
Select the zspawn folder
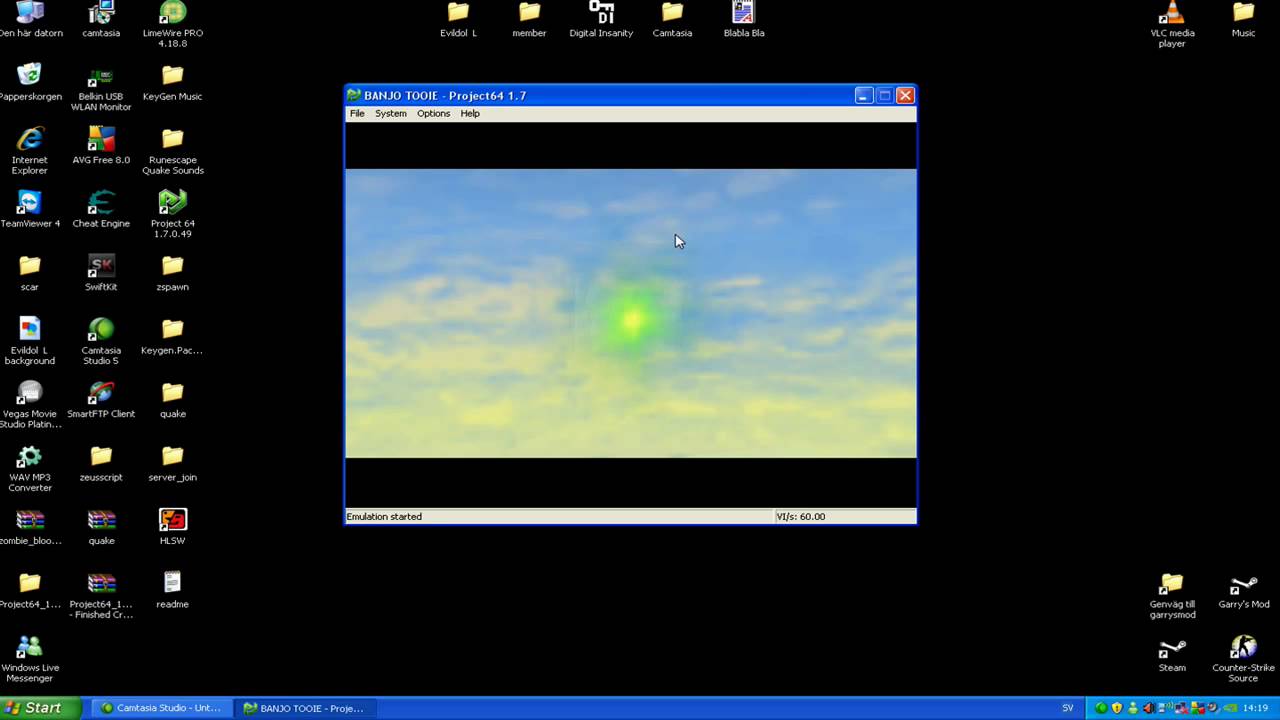[173, 272]
